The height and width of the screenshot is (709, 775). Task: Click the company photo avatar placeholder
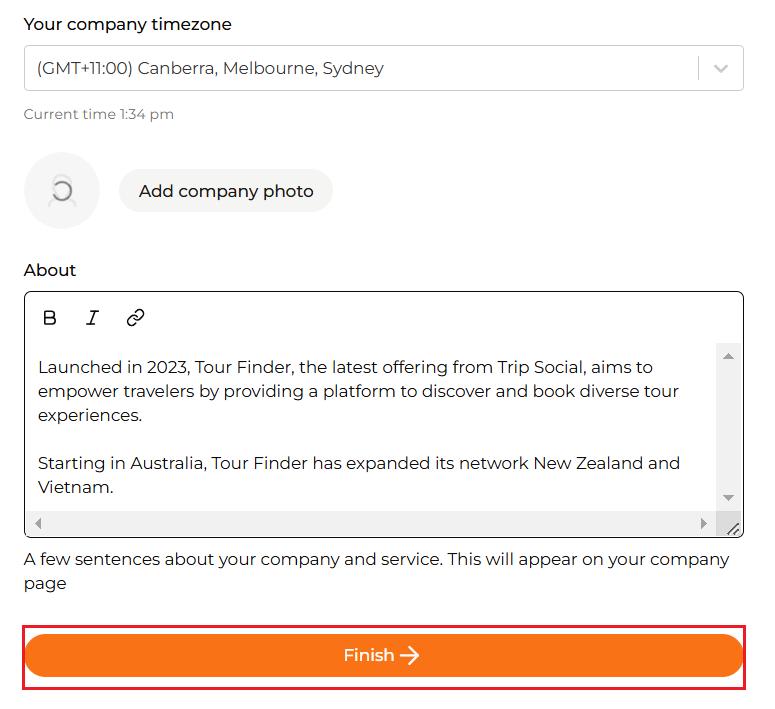[x=62, y=190]
